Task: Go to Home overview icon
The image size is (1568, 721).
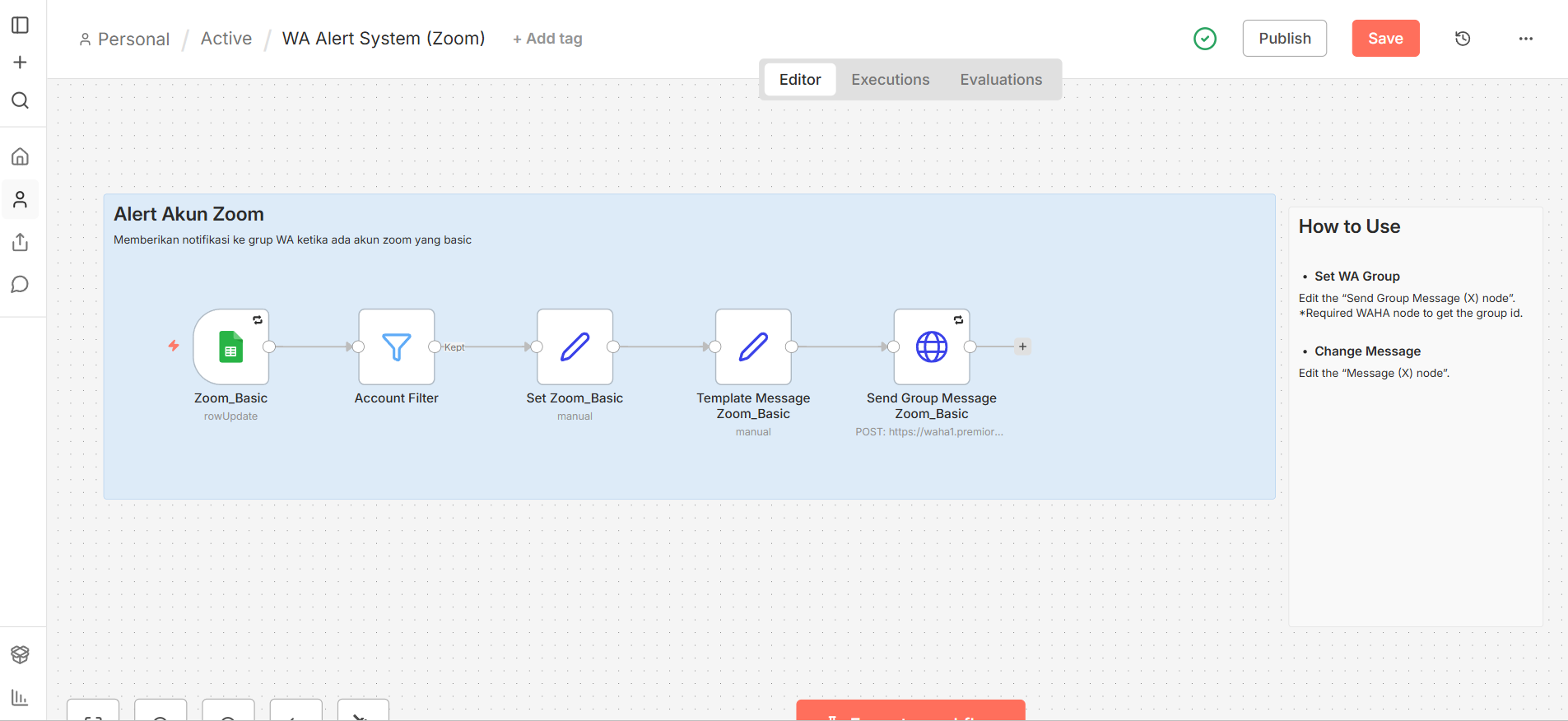Action: coord(21,156)
